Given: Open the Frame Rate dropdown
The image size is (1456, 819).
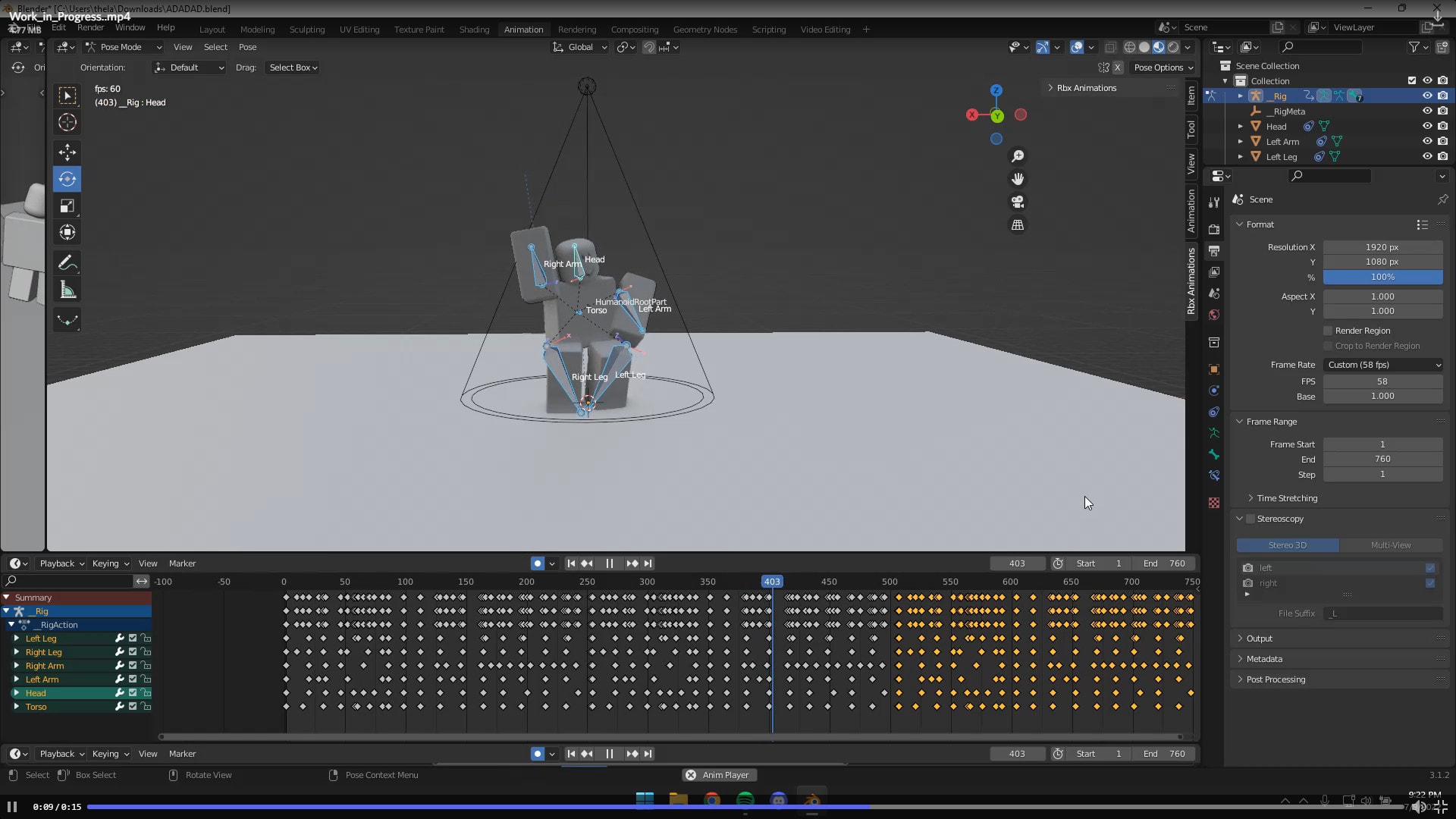Looking at the screenshot, I should [1383, 365].
